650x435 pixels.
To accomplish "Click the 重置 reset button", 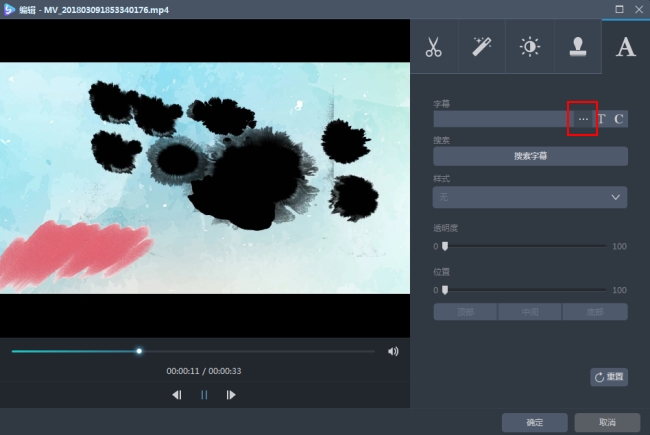I will pos(609,377).
